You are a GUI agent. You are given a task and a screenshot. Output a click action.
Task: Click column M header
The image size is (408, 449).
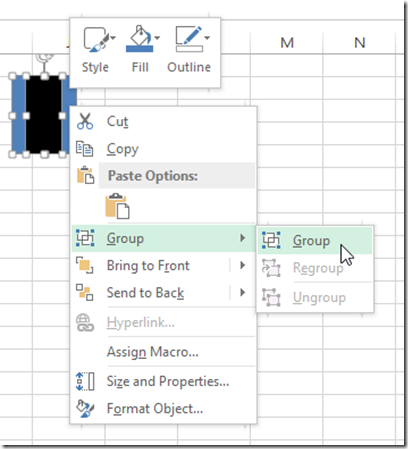point(287,43)
